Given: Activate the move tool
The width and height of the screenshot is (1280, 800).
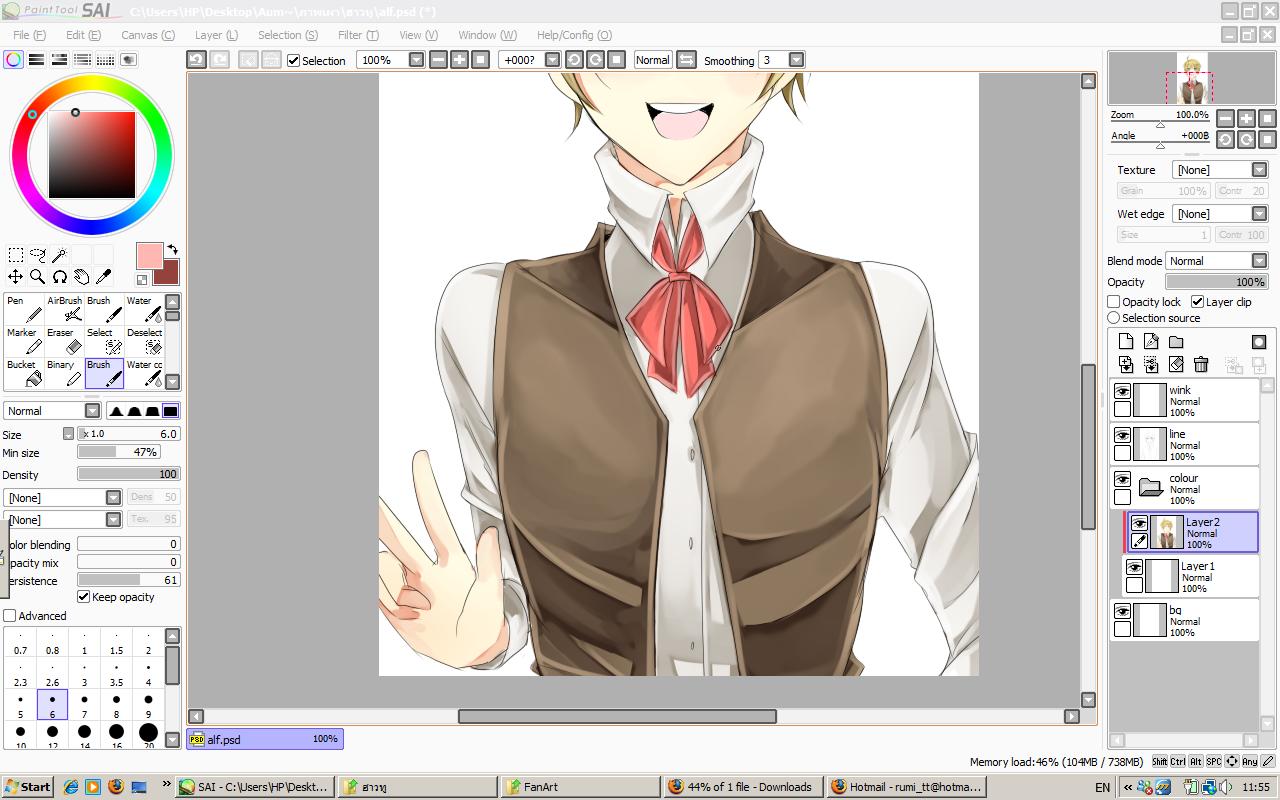Looking at the screenshot, I should coord(16,276).
